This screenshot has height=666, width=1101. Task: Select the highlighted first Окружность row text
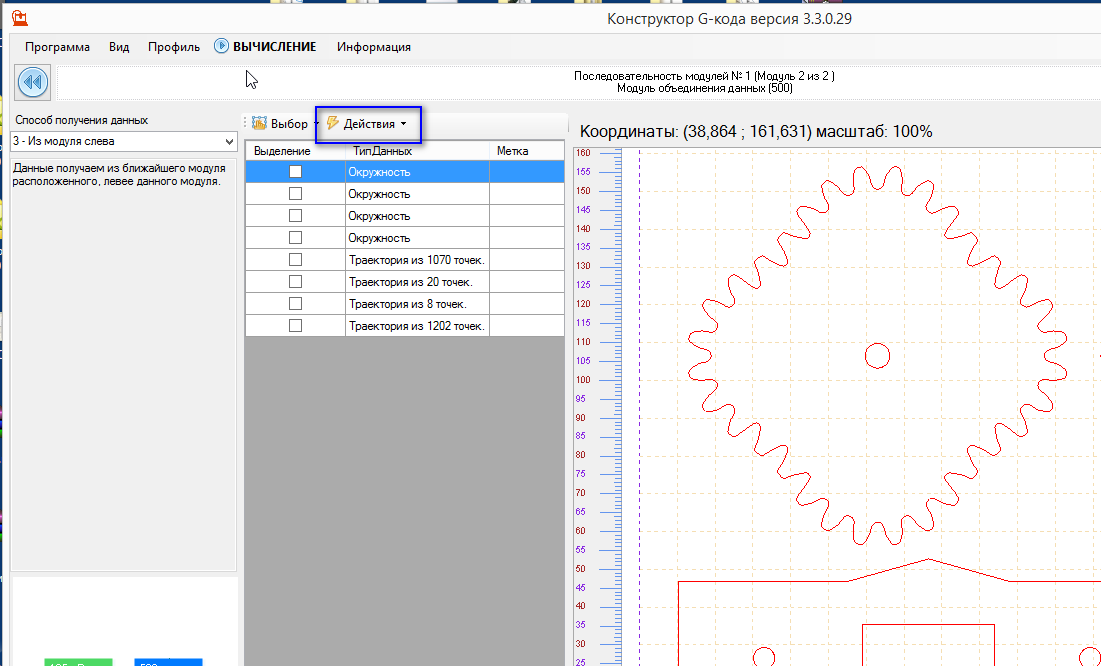coord(379,171)
